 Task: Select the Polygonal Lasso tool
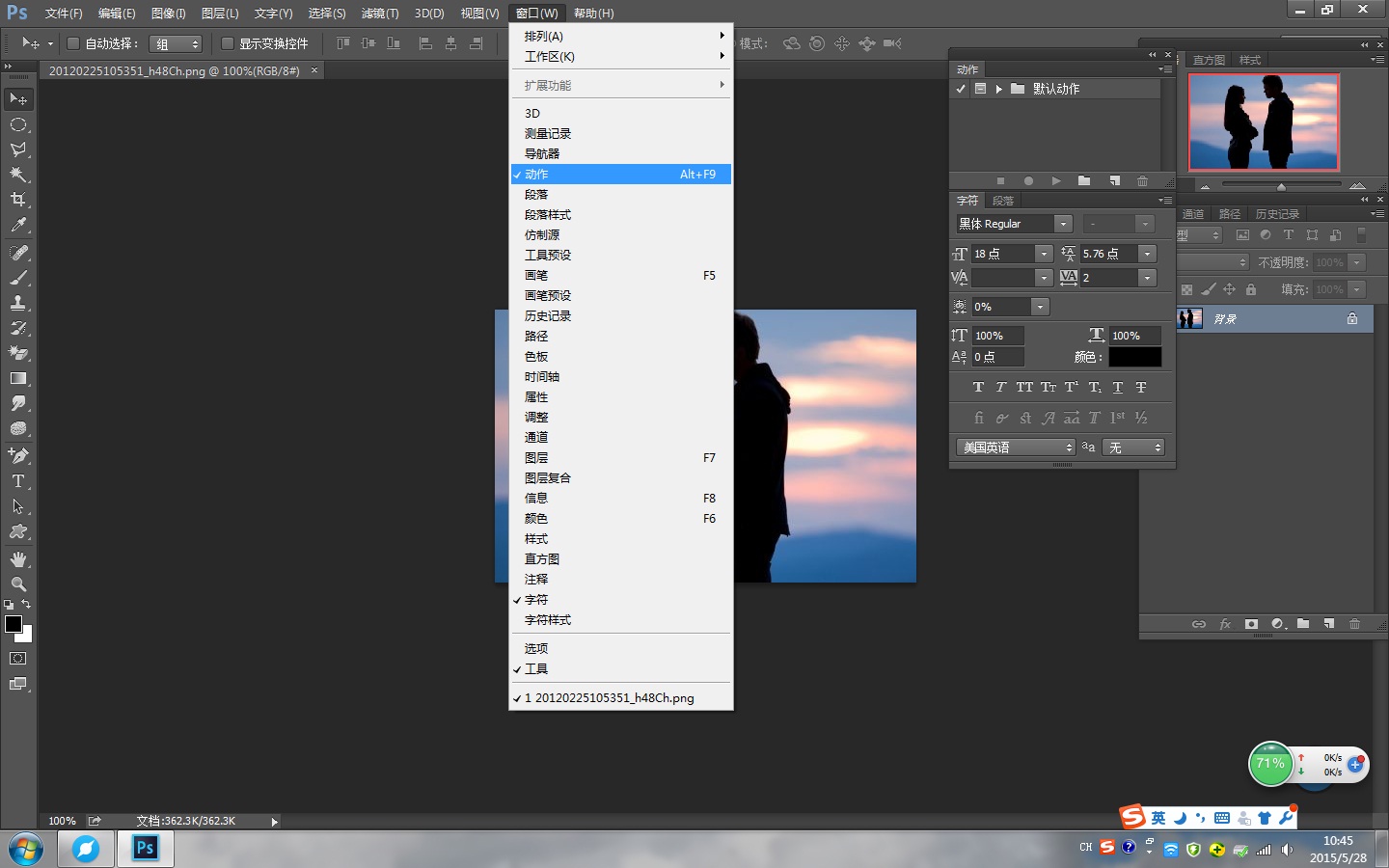point(17,149)
